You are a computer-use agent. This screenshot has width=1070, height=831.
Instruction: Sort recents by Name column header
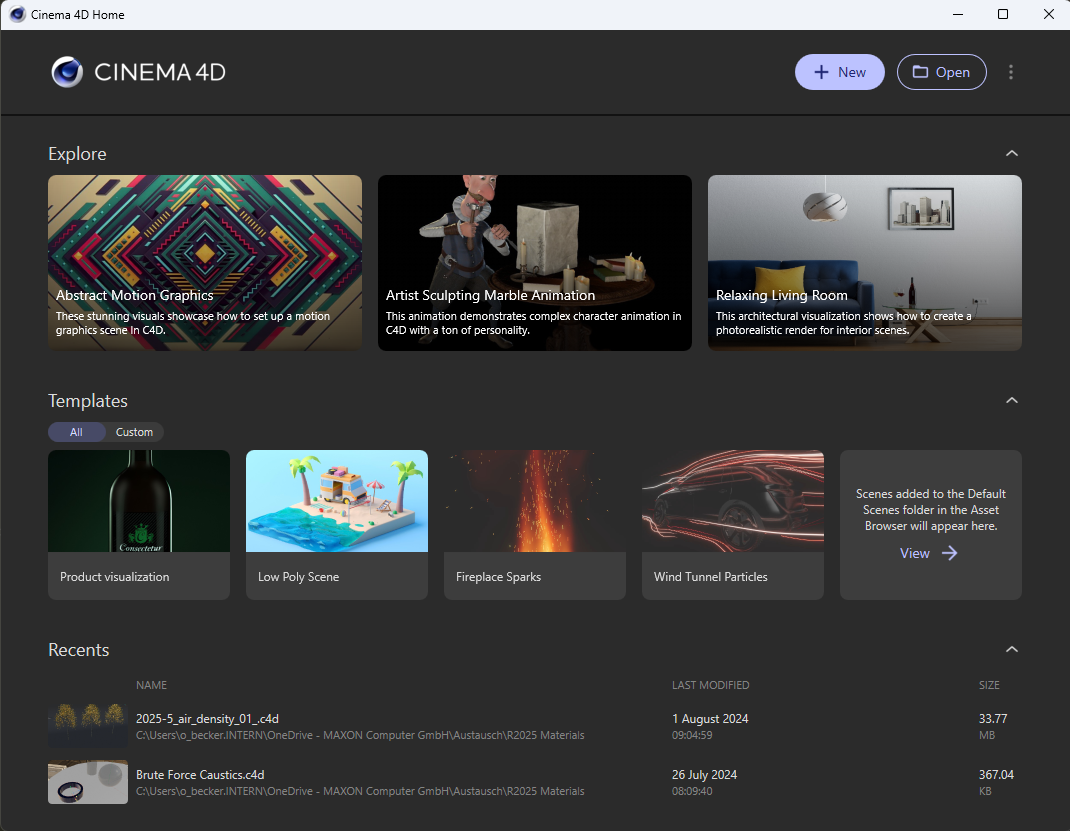[151, 685]
